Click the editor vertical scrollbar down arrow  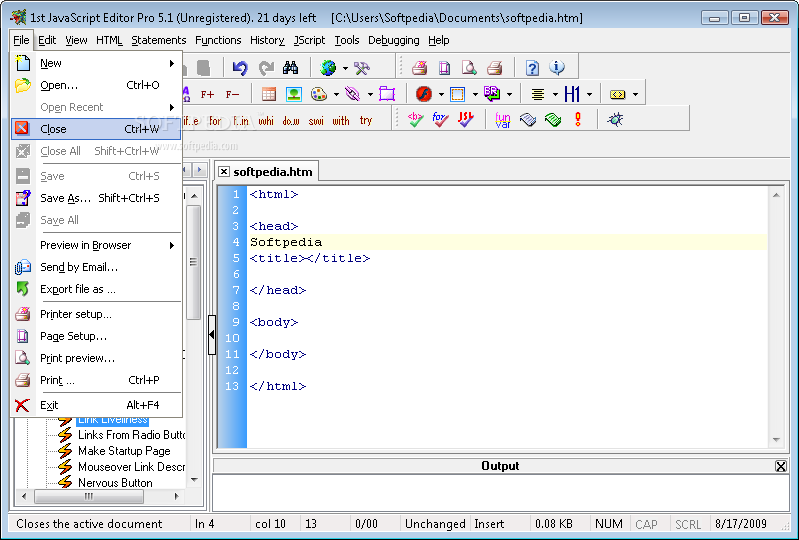pyautogui.click(x=776, y=440)
